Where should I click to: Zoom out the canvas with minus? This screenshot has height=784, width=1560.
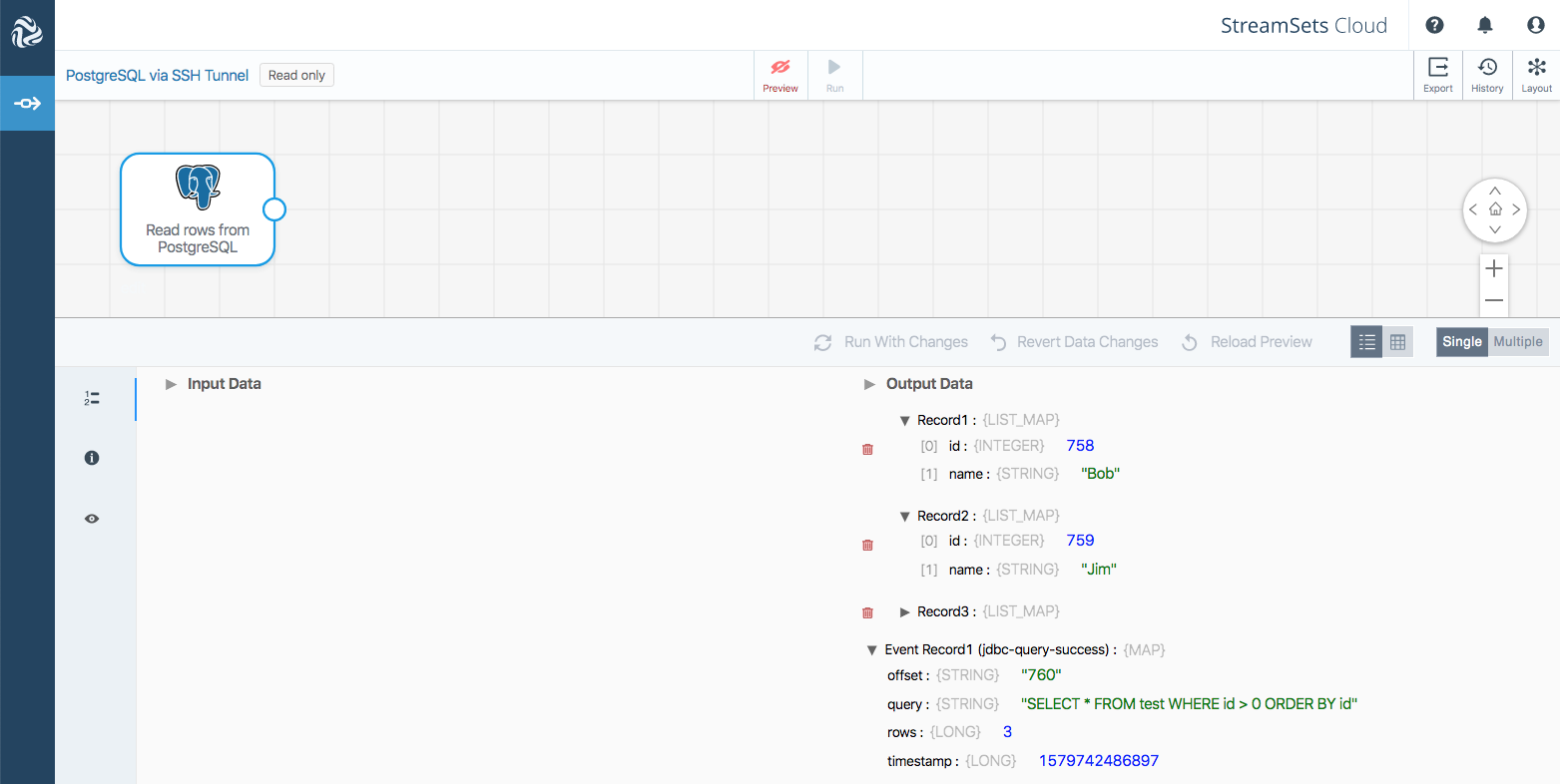1494,300
